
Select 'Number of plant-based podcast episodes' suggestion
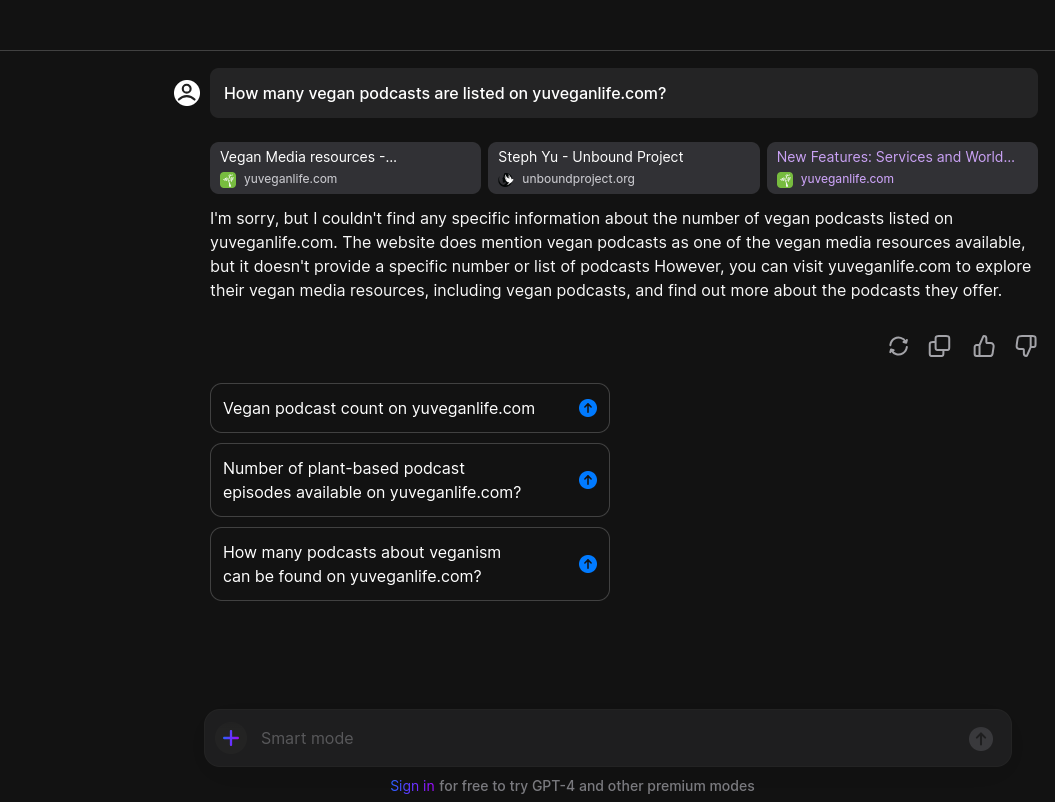[x=410, y=480]
